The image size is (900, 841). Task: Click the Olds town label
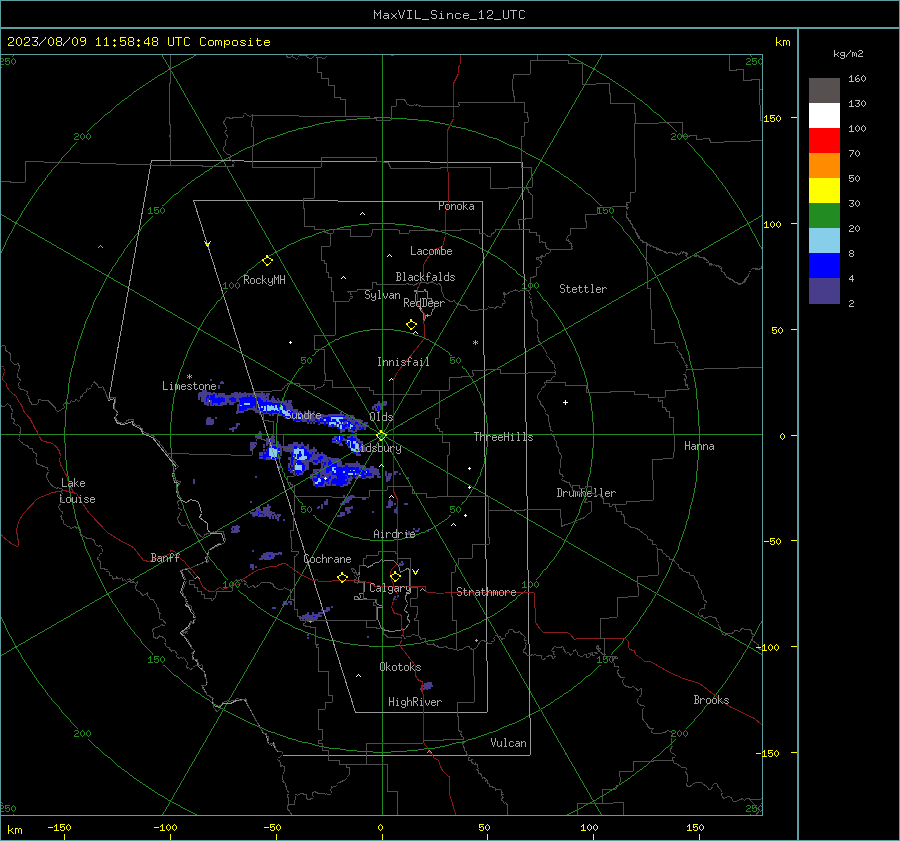pyautogui.click(x=381, y=417)
